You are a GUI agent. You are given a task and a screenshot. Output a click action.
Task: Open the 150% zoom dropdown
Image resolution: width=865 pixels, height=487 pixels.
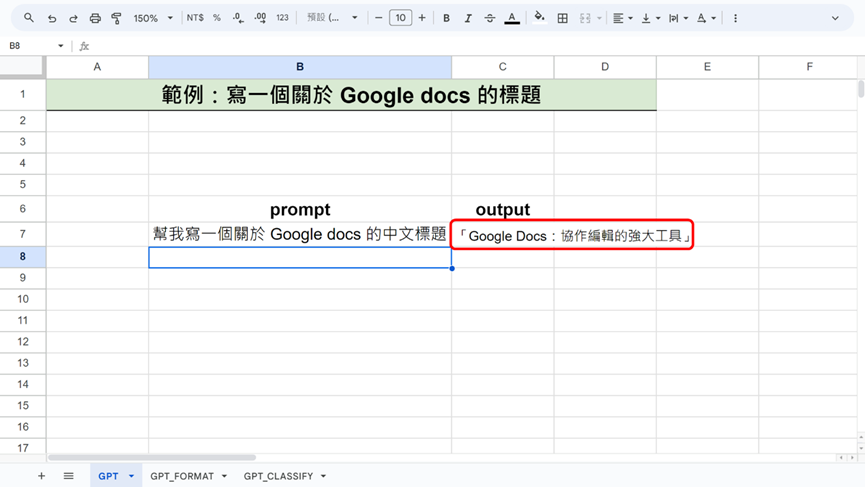153,18
